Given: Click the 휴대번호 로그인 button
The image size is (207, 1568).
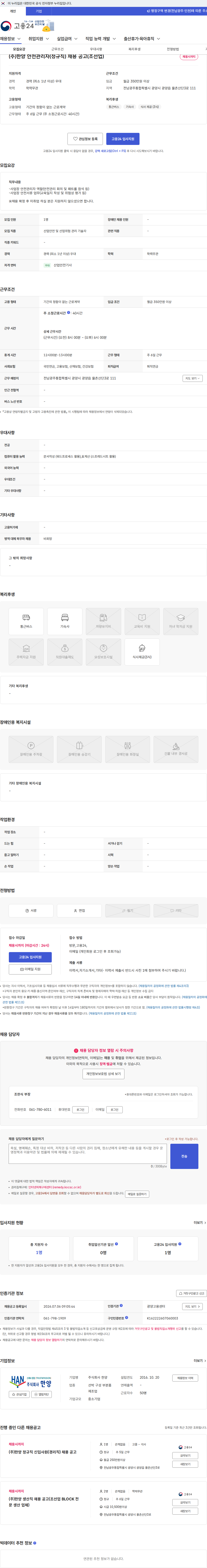Looking at the screenshot, I should click(x=80, y=1110).
